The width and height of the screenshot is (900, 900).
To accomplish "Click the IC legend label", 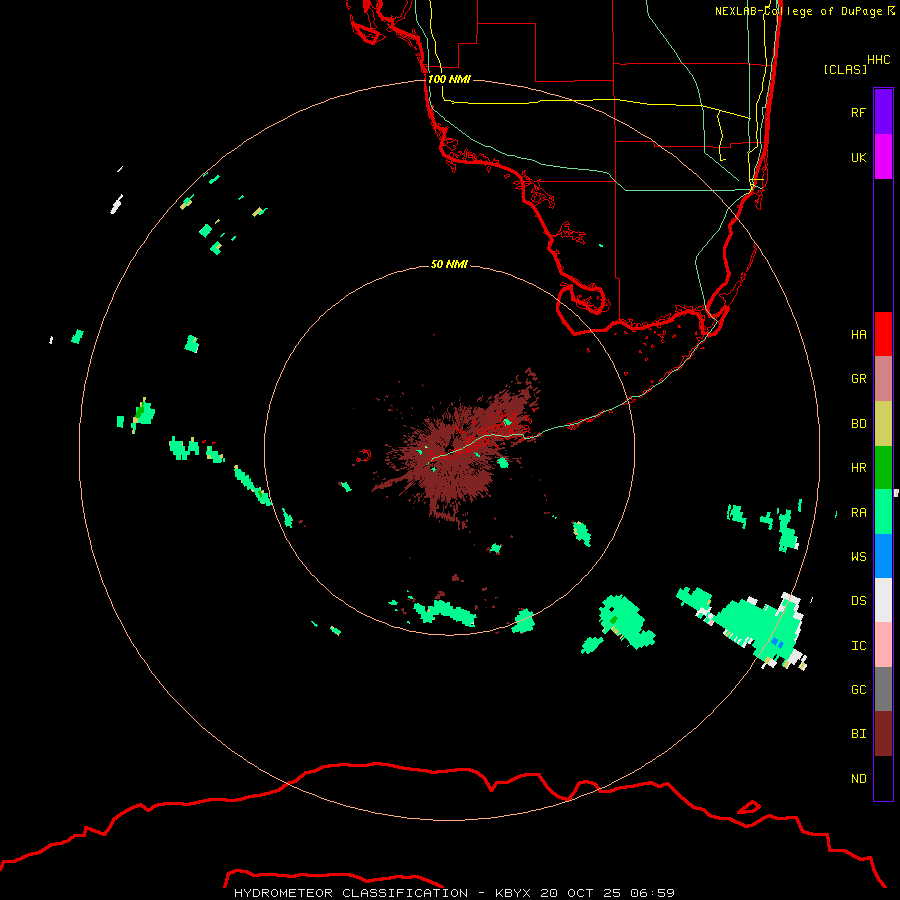I will coord(858,646).
